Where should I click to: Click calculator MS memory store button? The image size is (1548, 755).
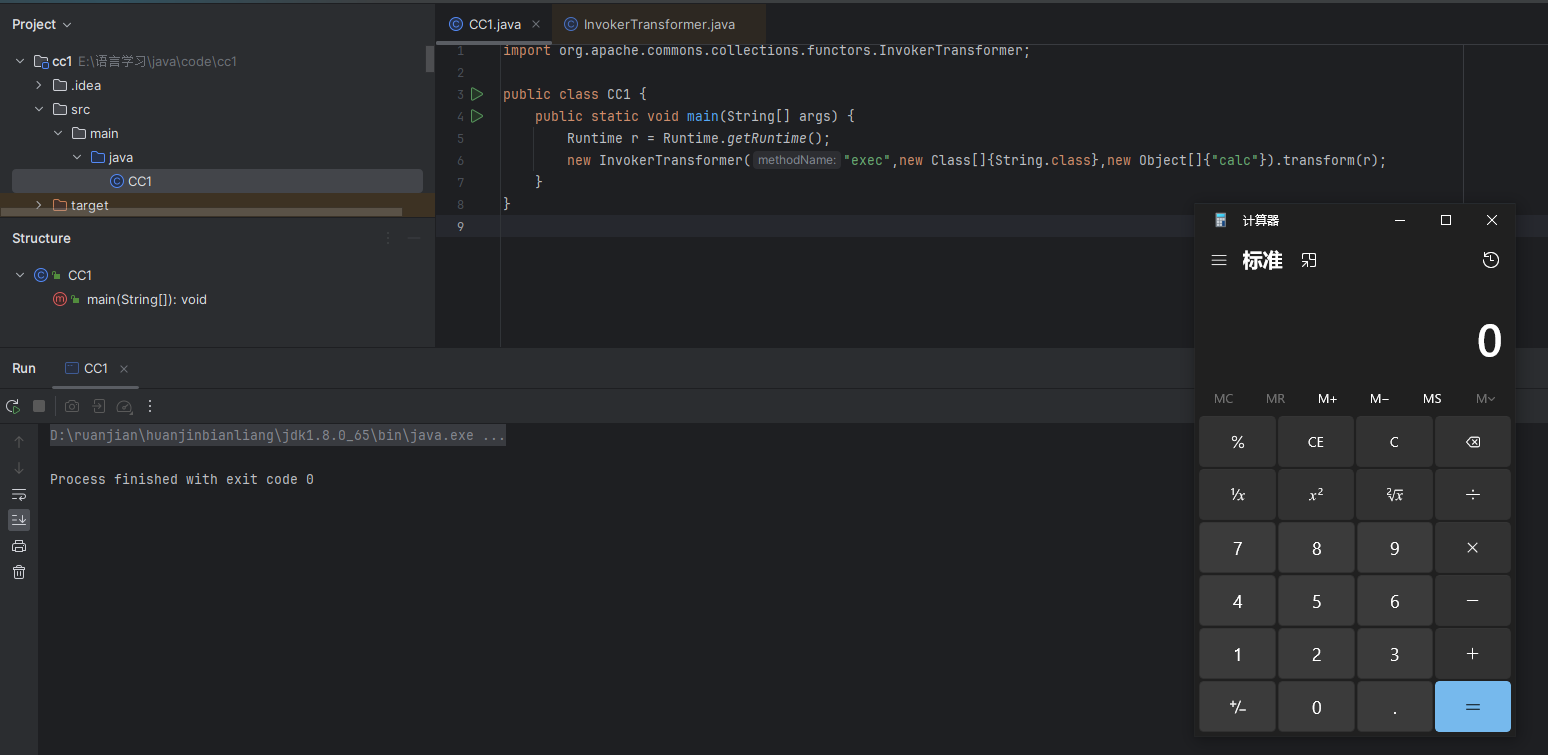[x=1432, y=399]
